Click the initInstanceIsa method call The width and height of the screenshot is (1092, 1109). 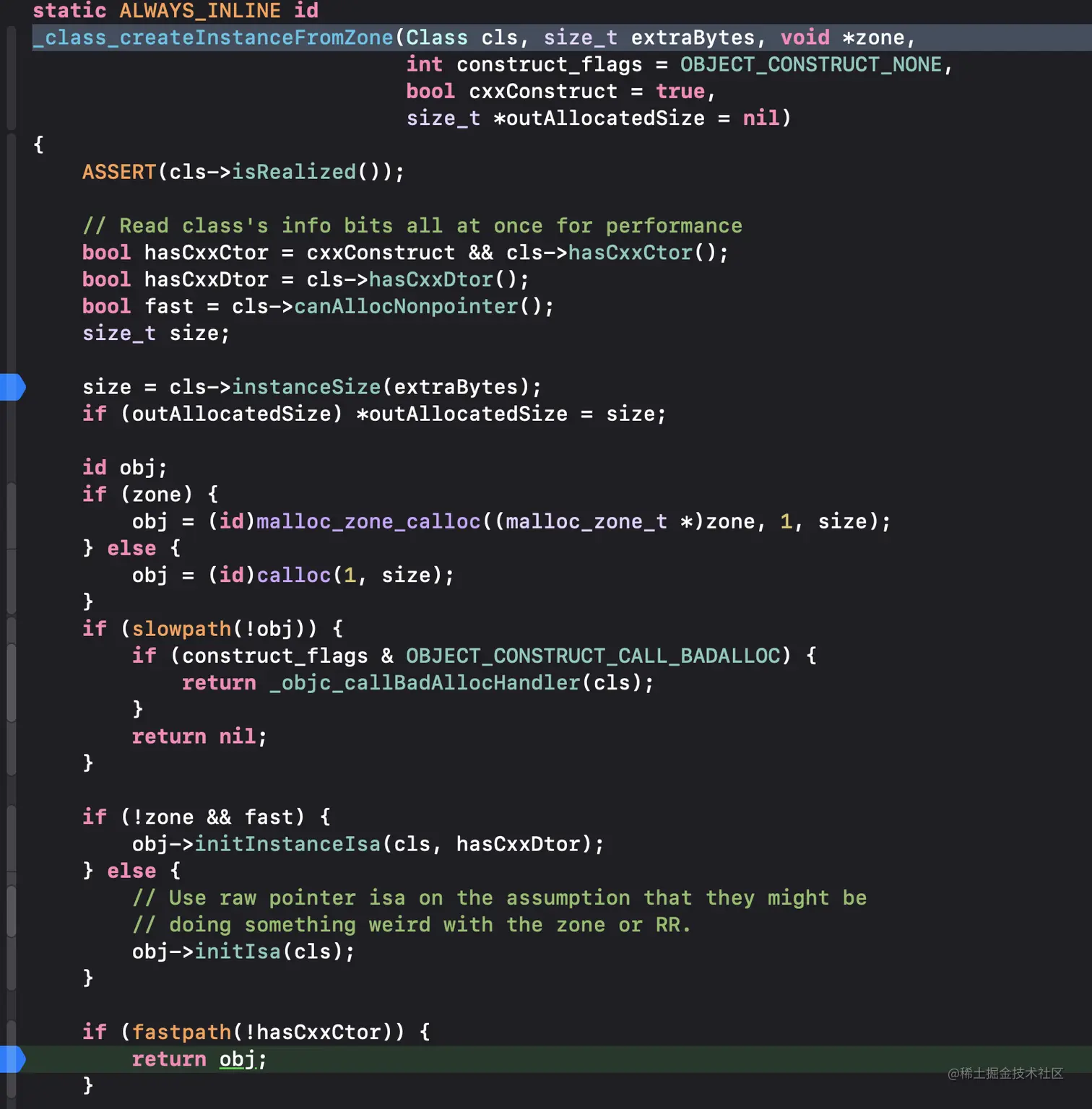click(x=287, y=844)
